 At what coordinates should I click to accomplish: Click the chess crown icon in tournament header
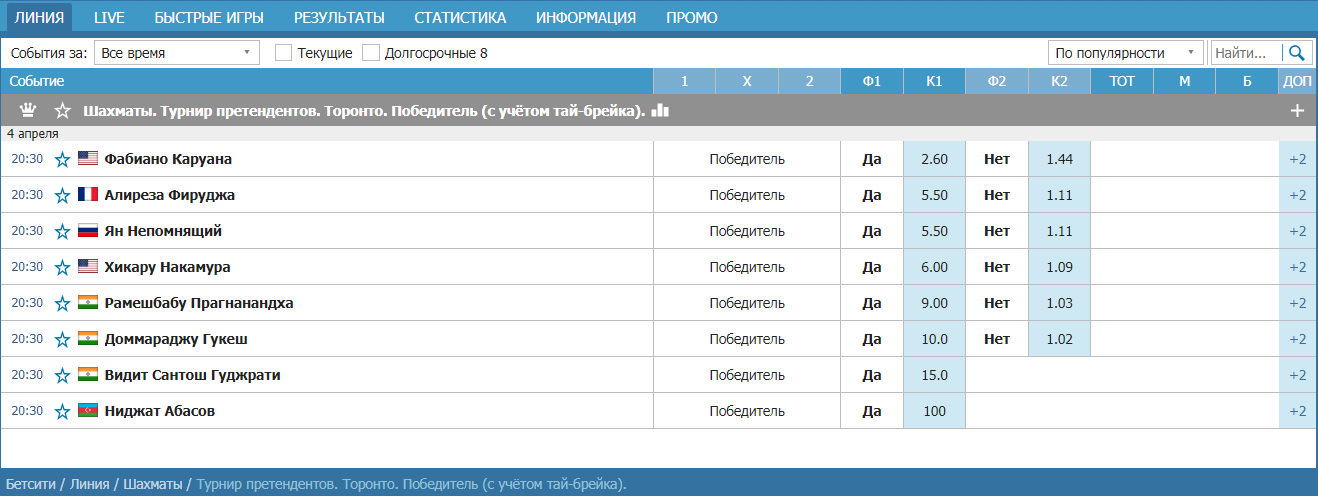coord(28,111)
